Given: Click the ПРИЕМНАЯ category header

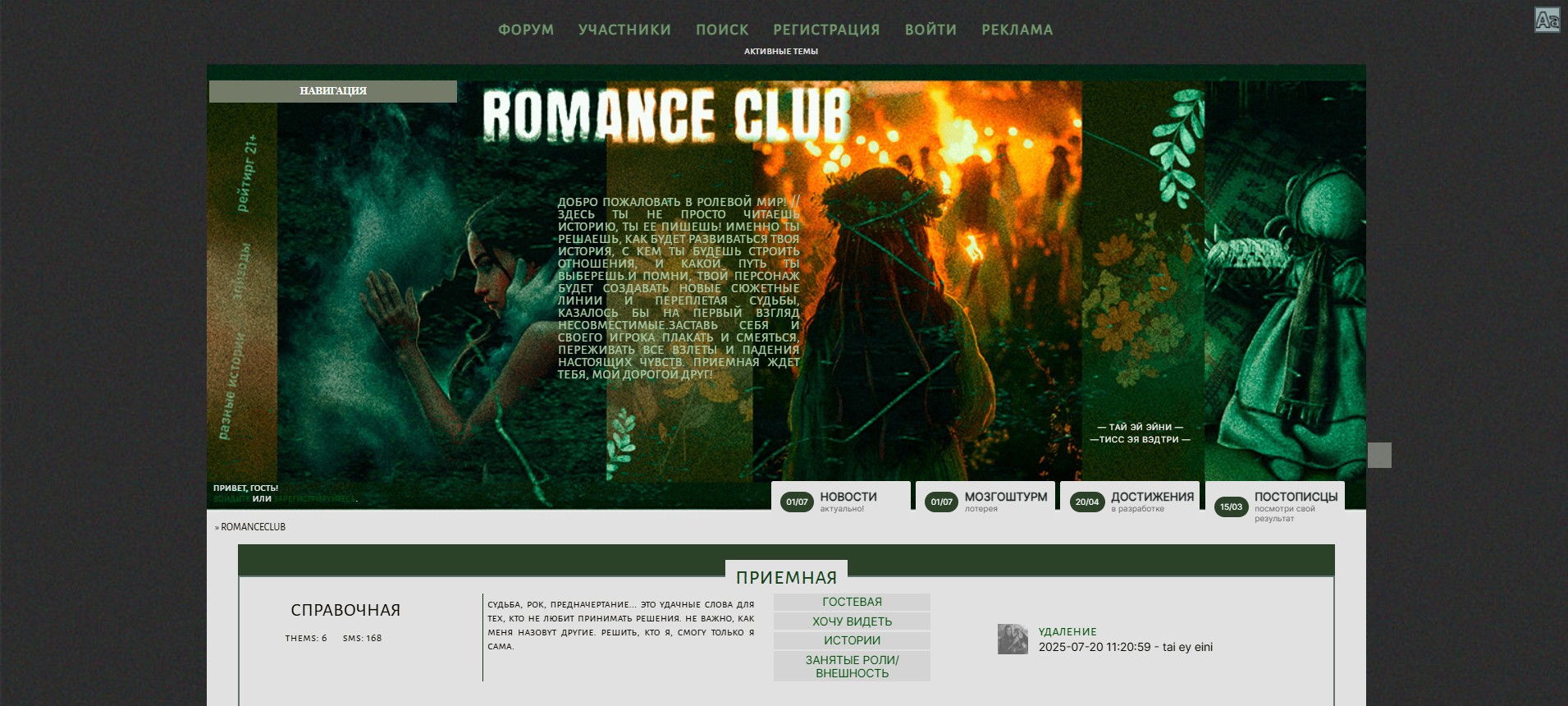Looking at the screenshot, I should (x=786, y=577).
